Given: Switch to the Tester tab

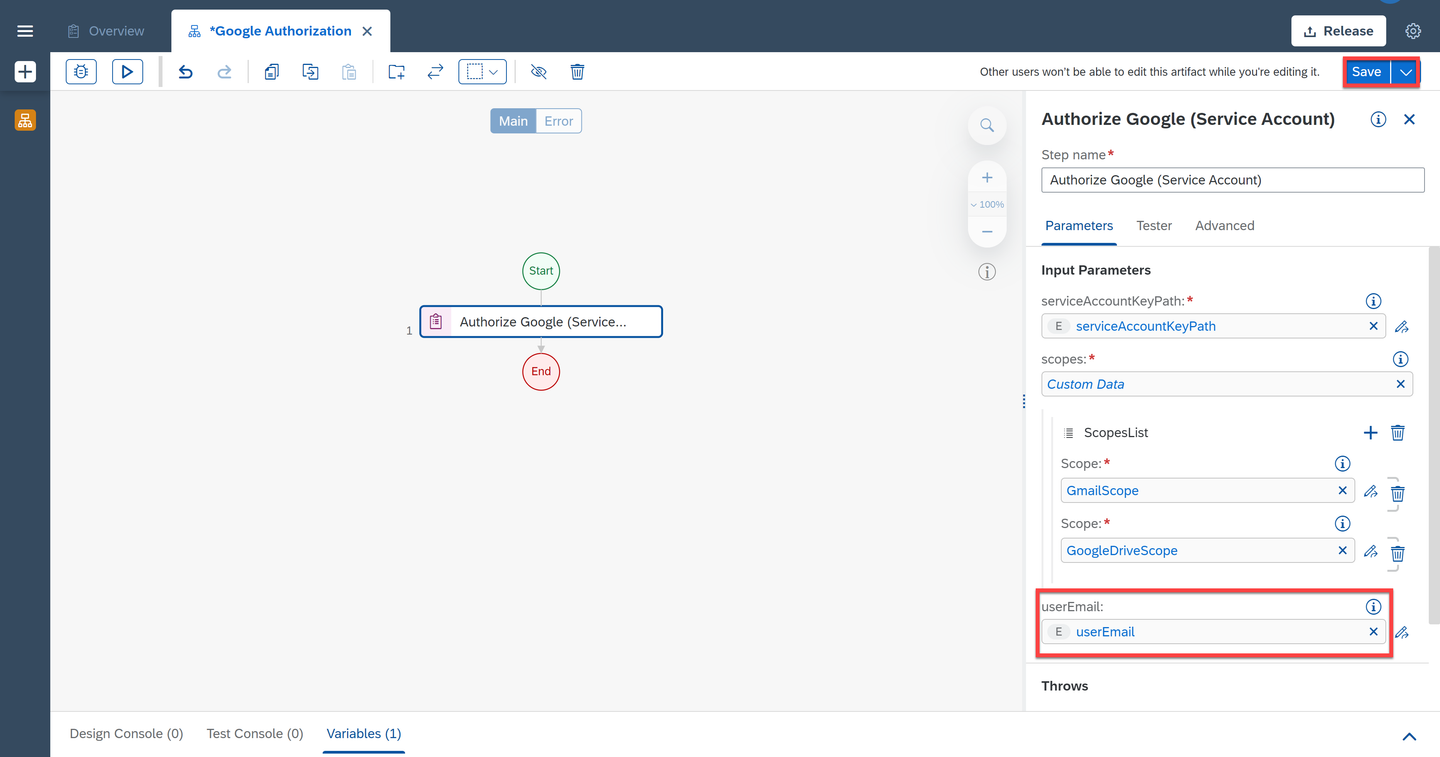Looking at the screenshot, I should click(x=1154, y=226).
